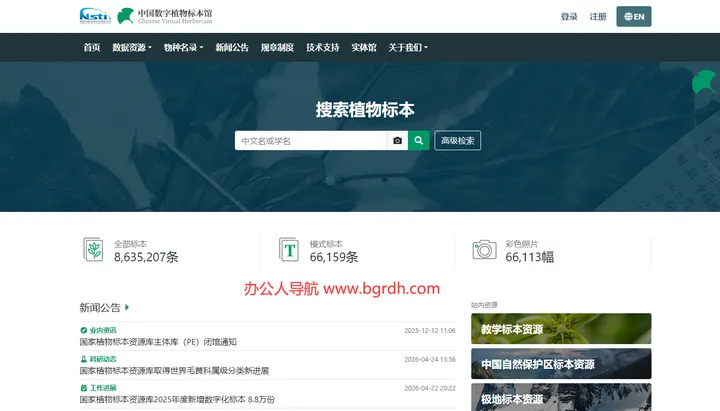Click the 中文名或学名 search input field
720x411 pixels.
(x=311, y=141)
